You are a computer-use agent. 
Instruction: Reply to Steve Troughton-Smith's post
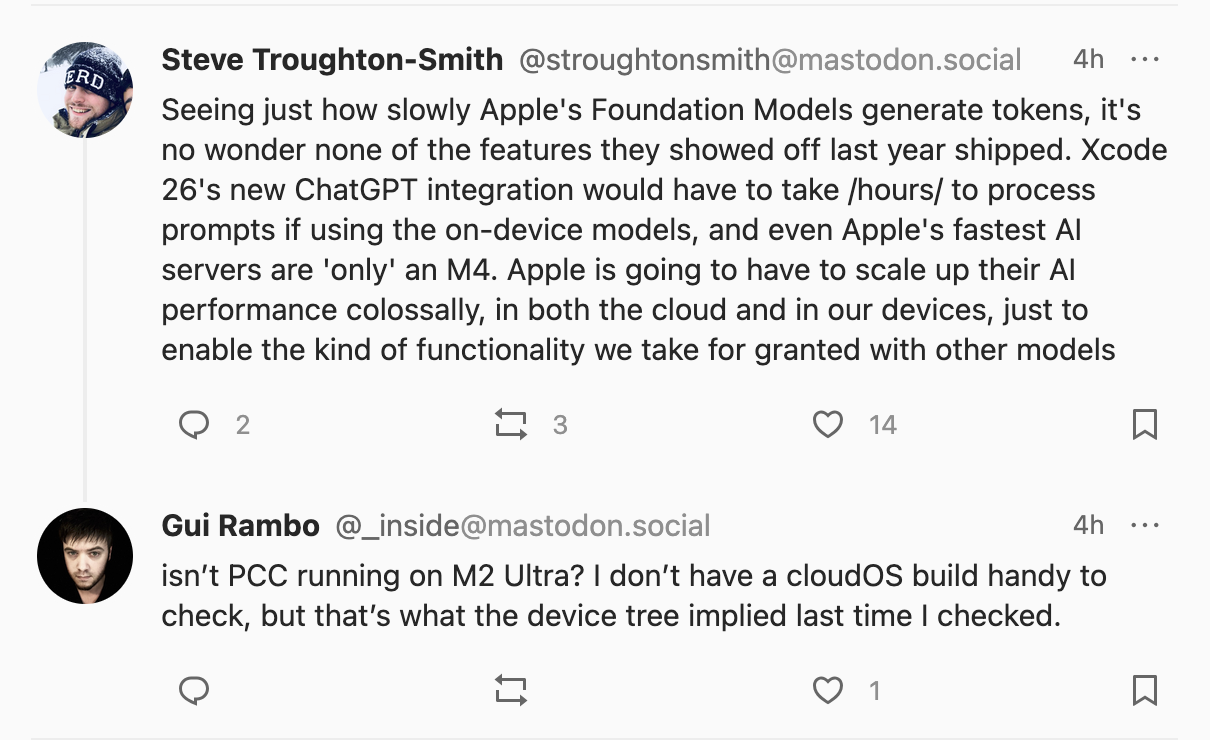point(194,426)
